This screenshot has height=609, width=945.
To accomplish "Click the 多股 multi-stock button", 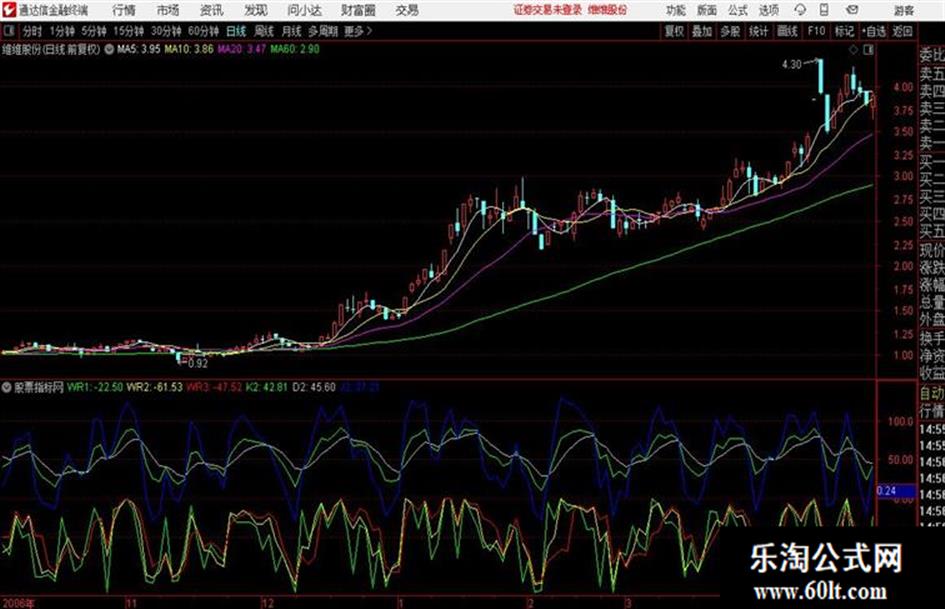I will (x=730, y=31).
